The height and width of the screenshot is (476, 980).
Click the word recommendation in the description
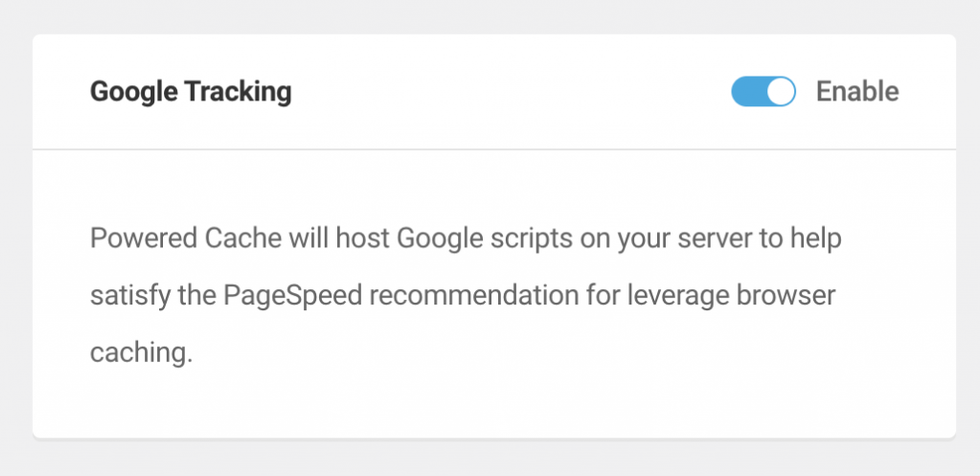click(x=474, y=295)
